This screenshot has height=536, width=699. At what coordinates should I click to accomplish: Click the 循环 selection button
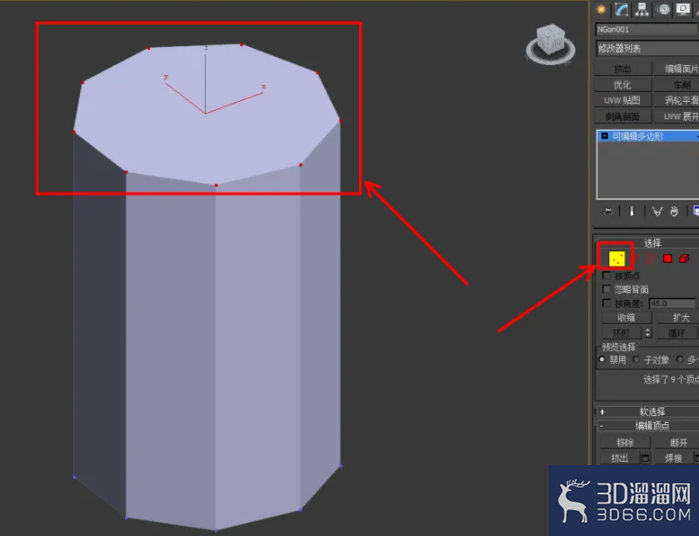tap(676, 333)
